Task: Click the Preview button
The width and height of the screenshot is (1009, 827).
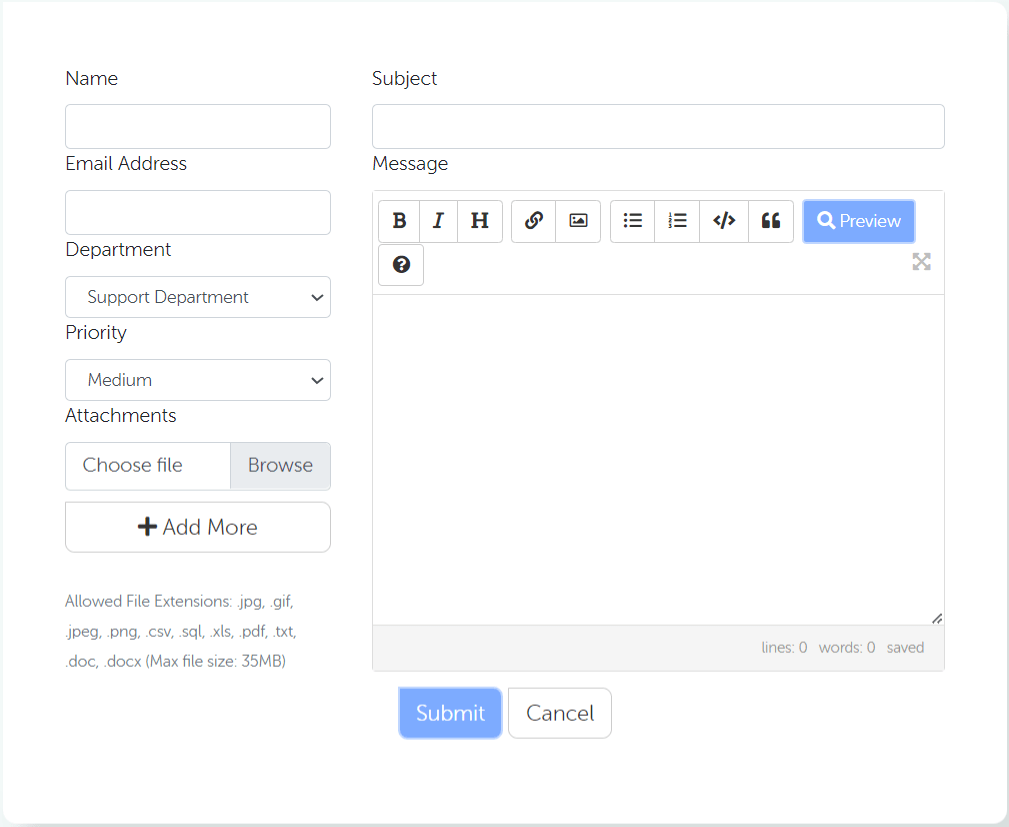Action: pos(858,221)
